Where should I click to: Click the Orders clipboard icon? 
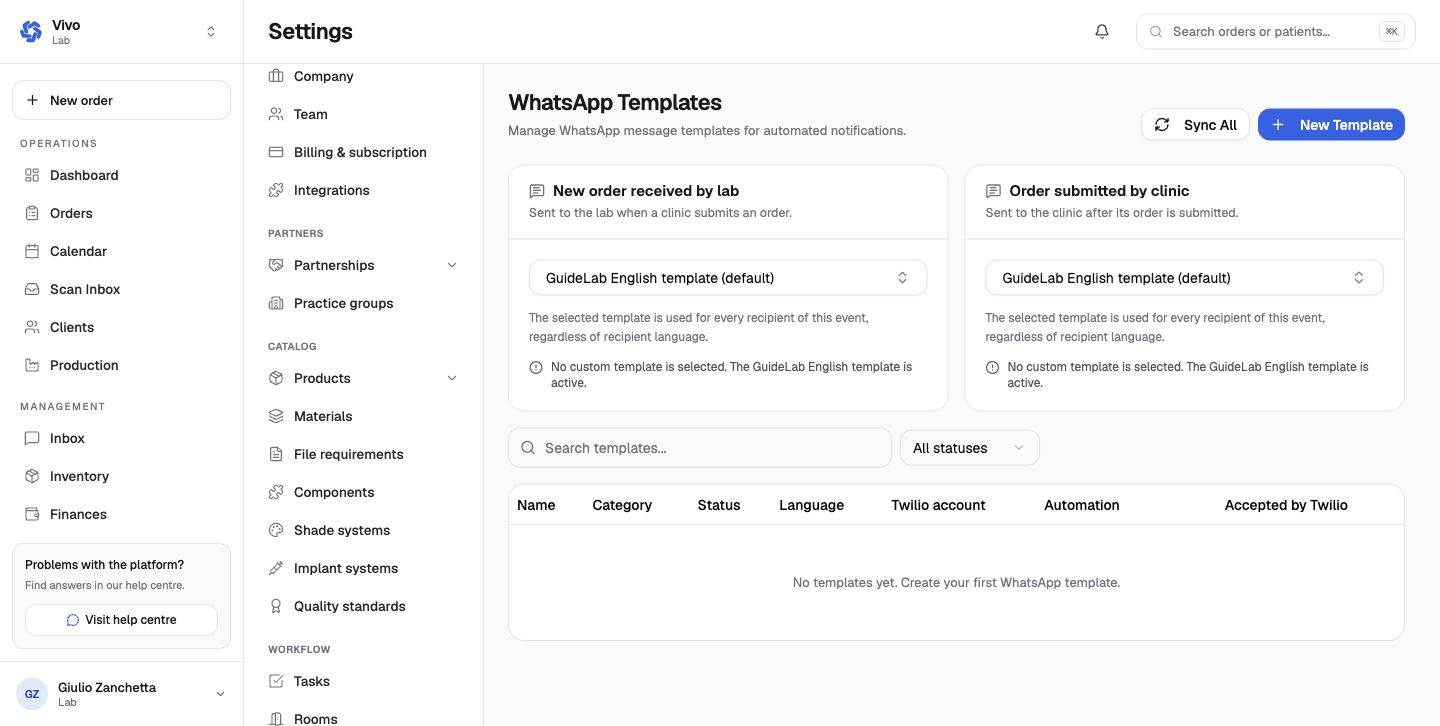pyautogui.click(x=31, y=213)
